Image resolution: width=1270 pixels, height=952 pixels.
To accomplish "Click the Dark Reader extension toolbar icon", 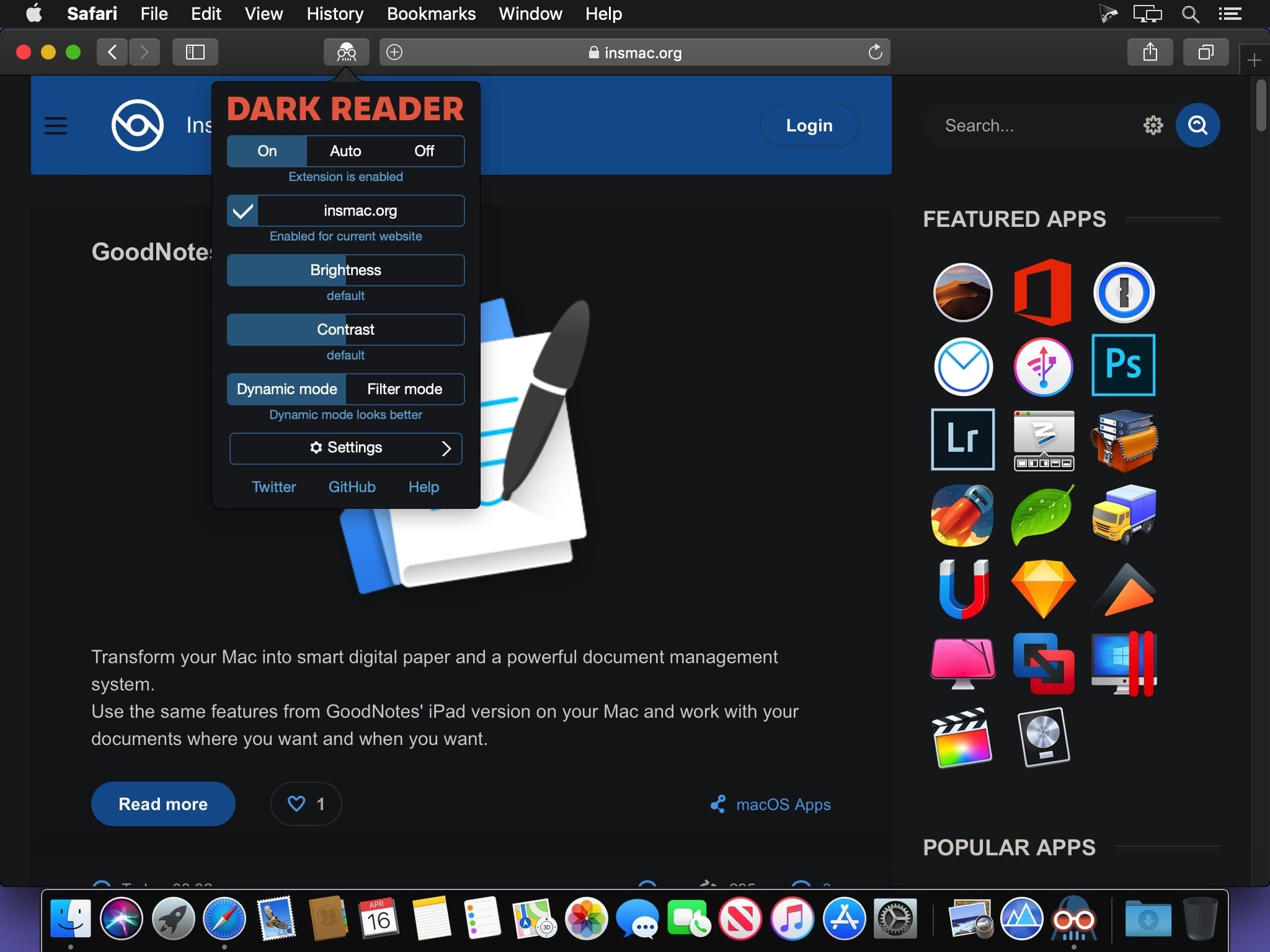I will (x=346, y=52).
